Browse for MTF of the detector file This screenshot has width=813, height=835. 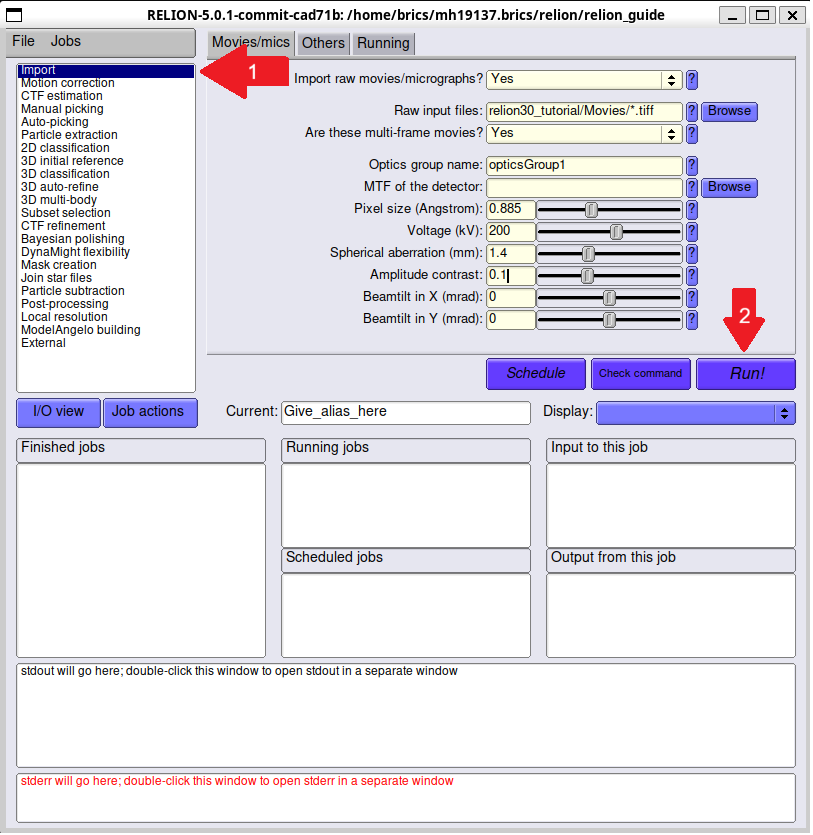(x=729, y=187)
